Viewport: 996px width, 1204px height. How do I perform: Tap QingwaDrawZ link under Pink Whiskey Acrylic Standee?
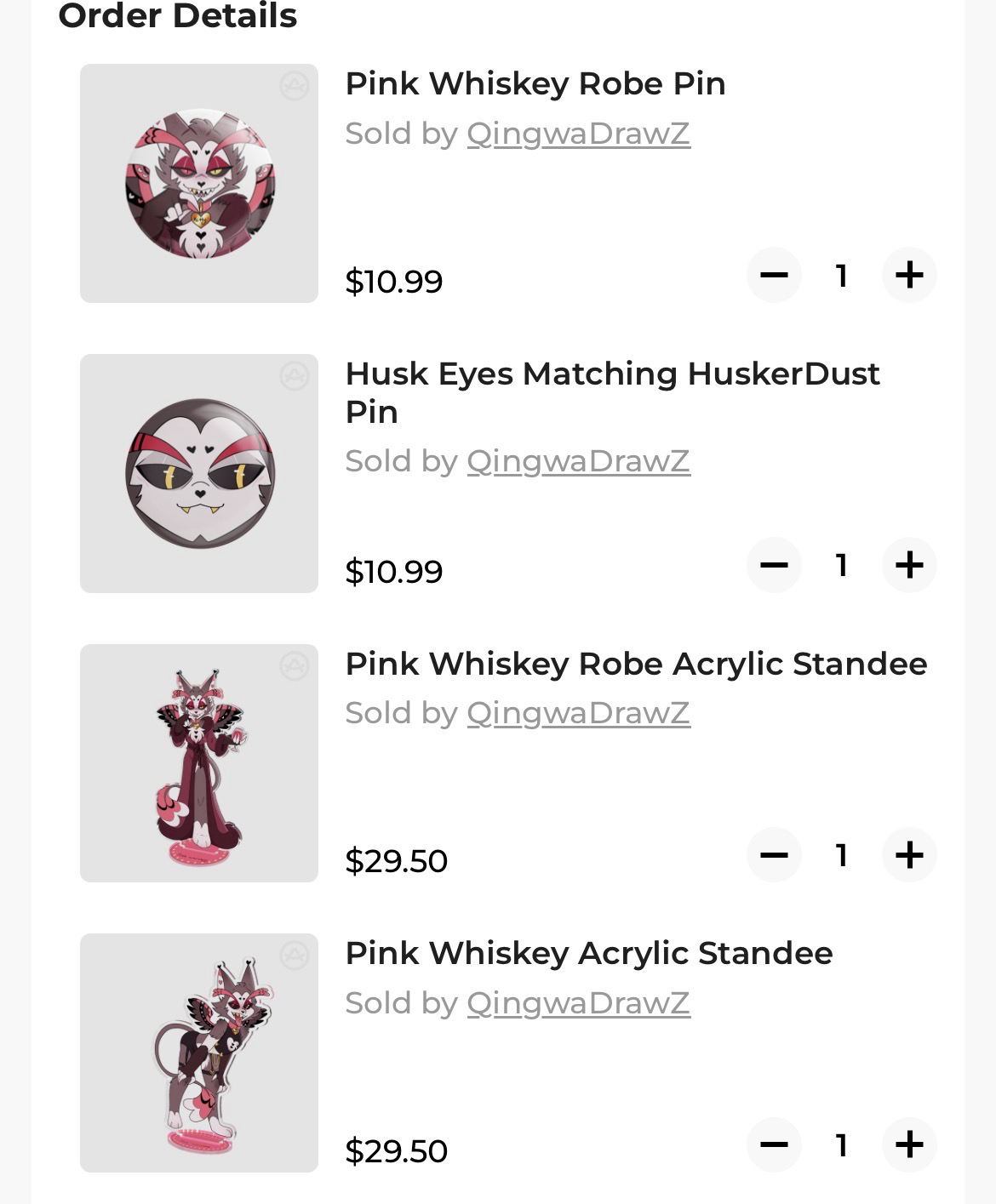[578, 1003]
